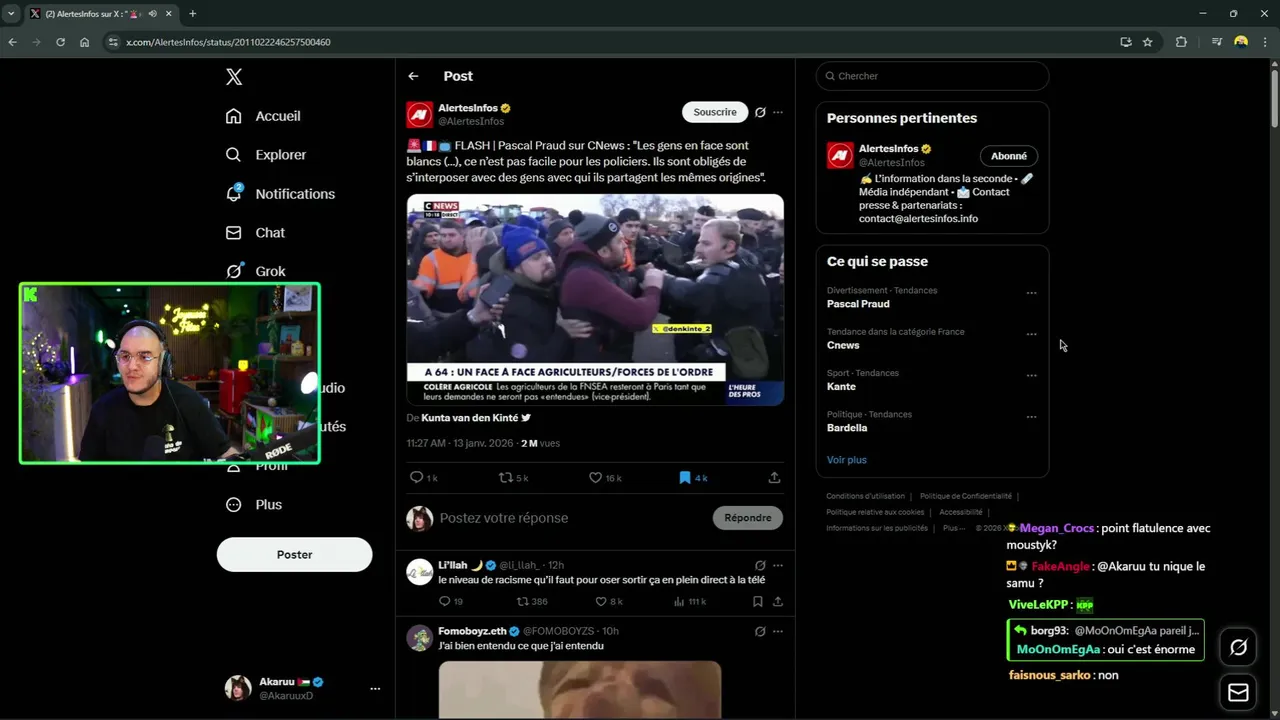Open the more options on AlertesInfos post
The height and width of the screenshot is (720, 1280).
point(778,112)
